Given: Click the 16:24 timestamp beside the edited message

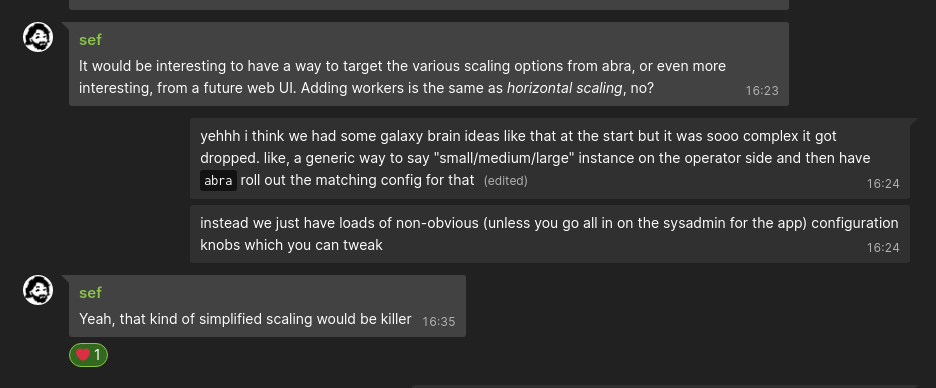Looking at the screenshot, I should tap(883, 184).
